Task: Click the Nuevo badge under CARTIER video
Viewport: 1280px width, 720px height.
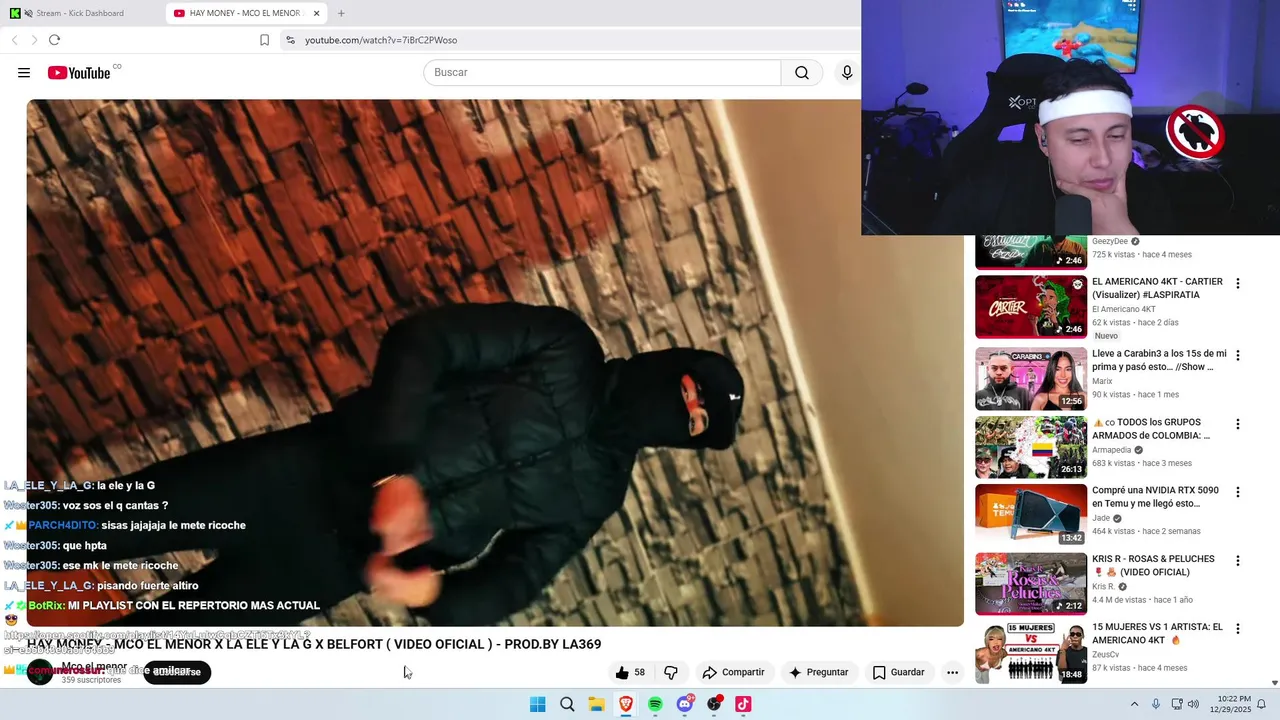Action: (x=1106, y=336)
